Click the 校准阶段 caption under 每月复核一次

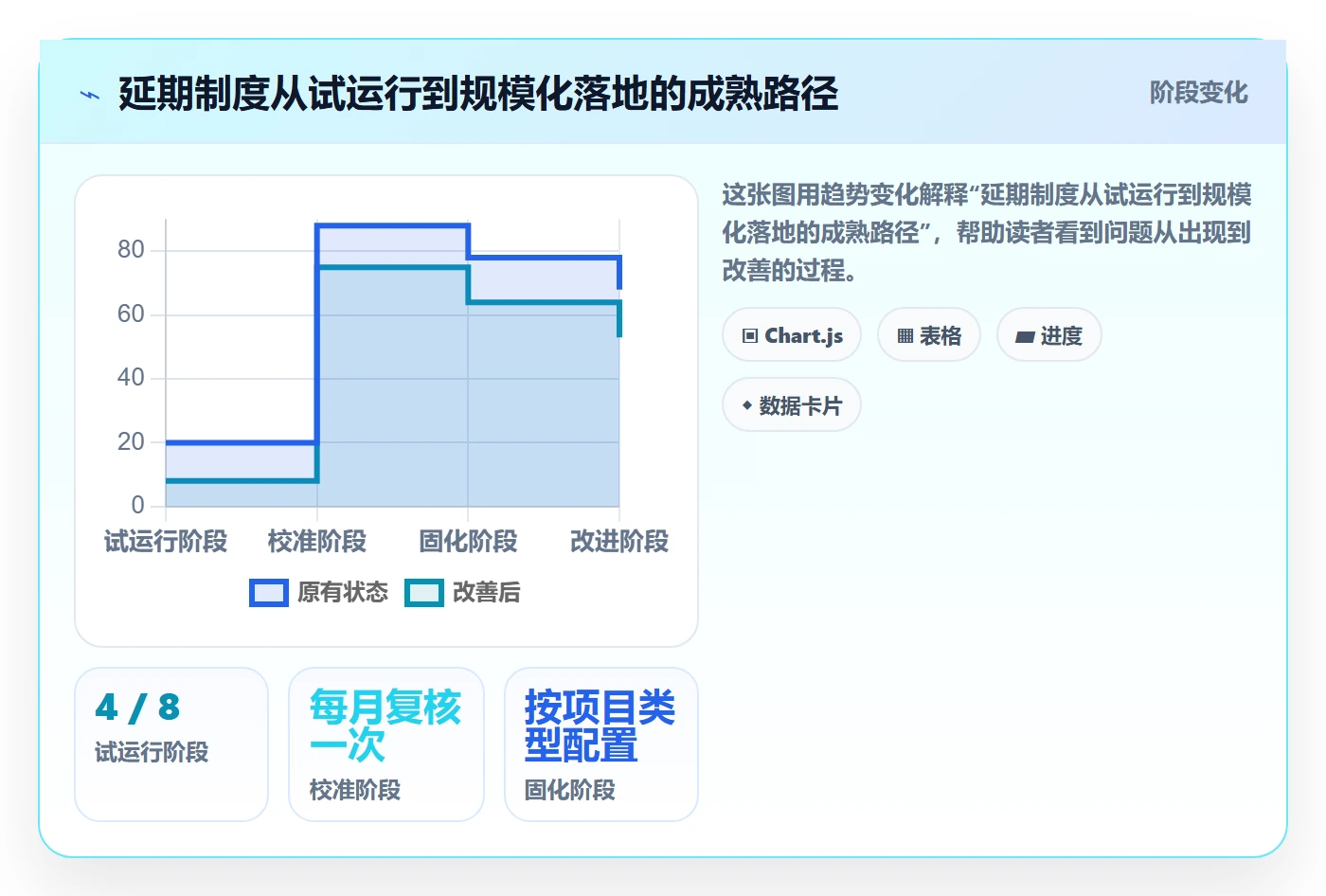355,790
